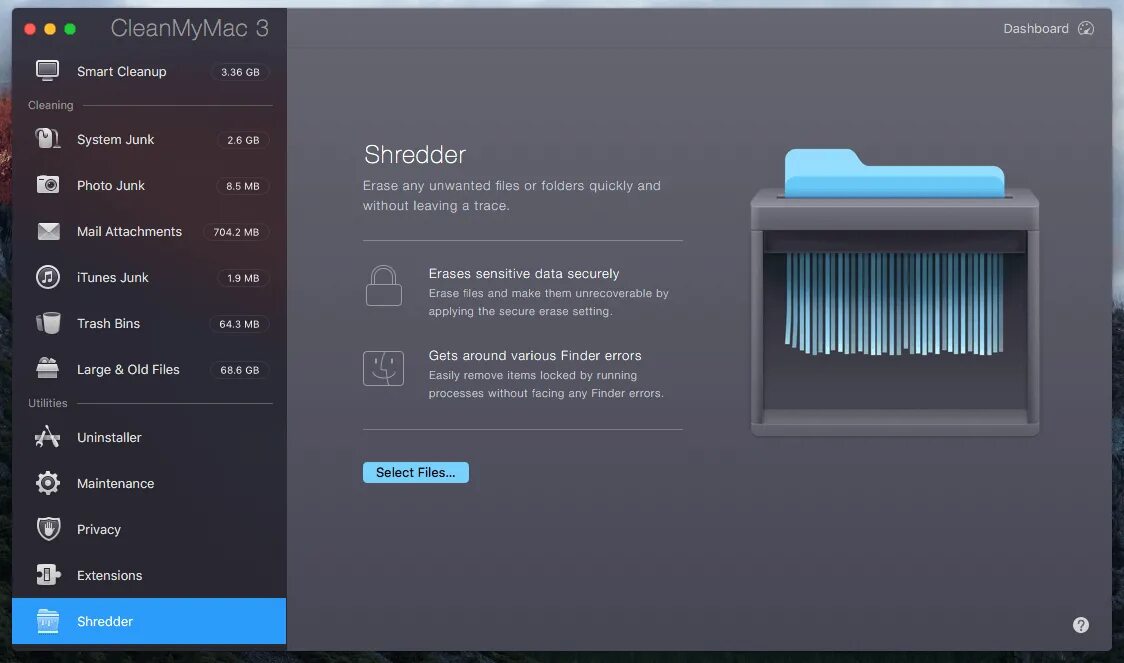Click the Mail Attachments envelope icon
Screen dimensions: 1124x663
pos(48,231)
